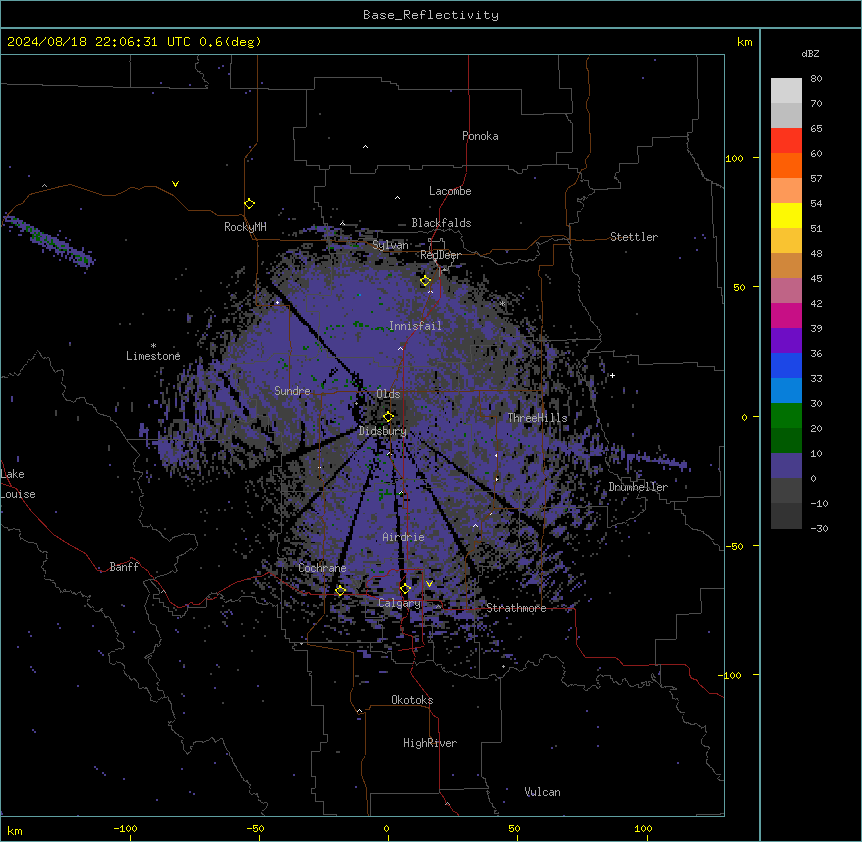
Task: Click the dBZ legend heading
Action: [810, 53]
